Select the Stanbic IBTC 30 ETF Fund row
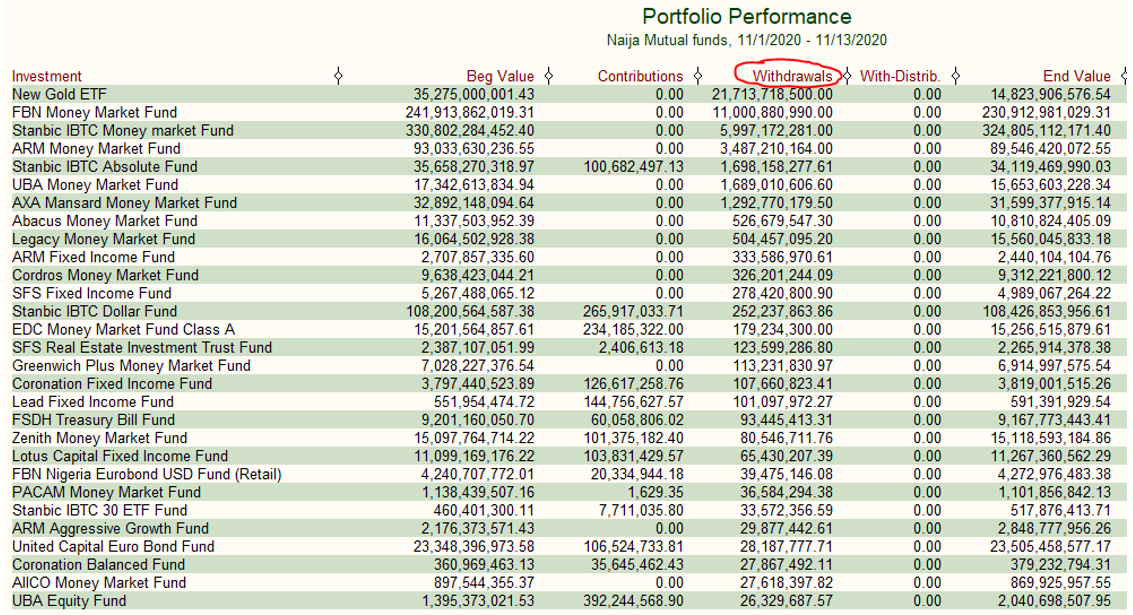 tap(569, 509)
